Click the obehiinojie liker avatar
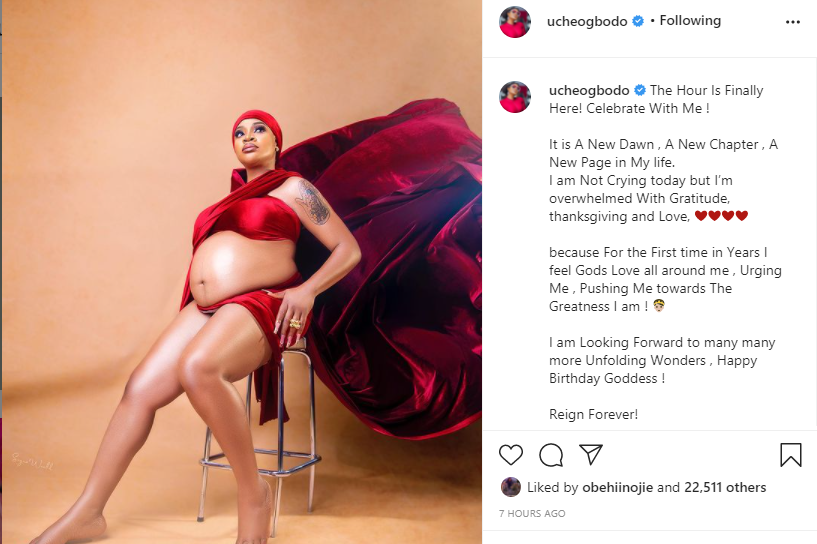The image size is (817, 544). 511,487
